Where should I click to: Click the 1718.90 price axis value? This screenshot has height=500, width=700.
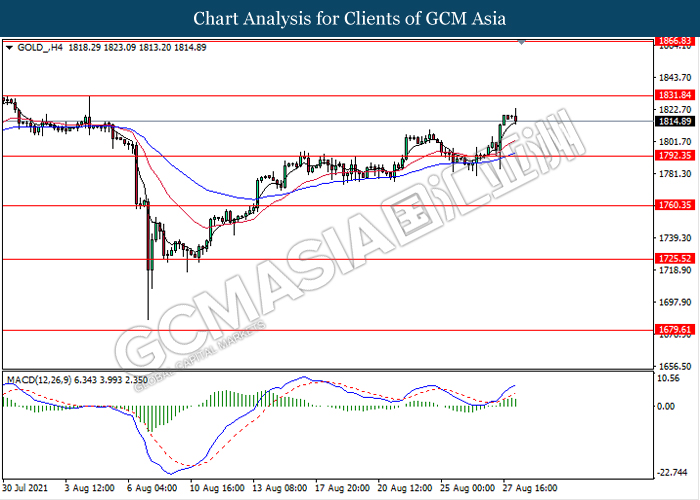pyautogui.click(x=675, y=270)
